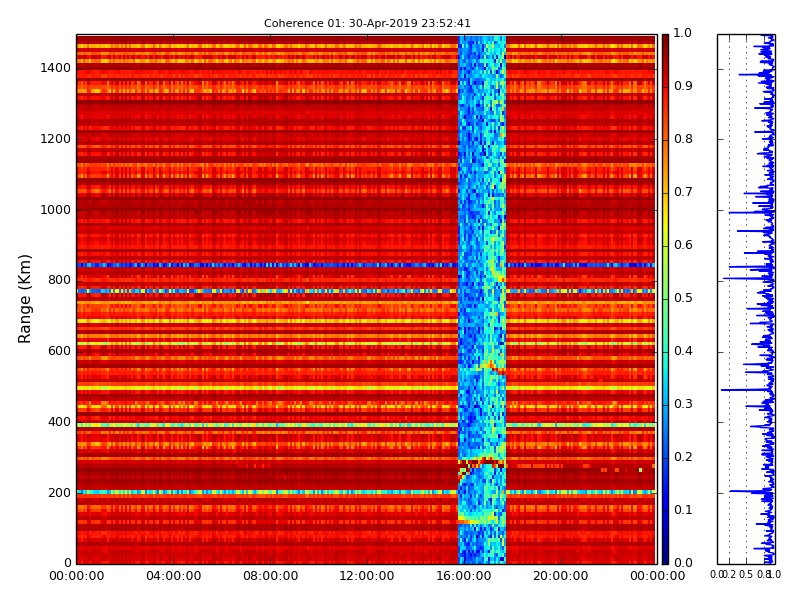800x600 pixels.
Task: Click the colorbar 0.8 label
Action: coord(683,139)
